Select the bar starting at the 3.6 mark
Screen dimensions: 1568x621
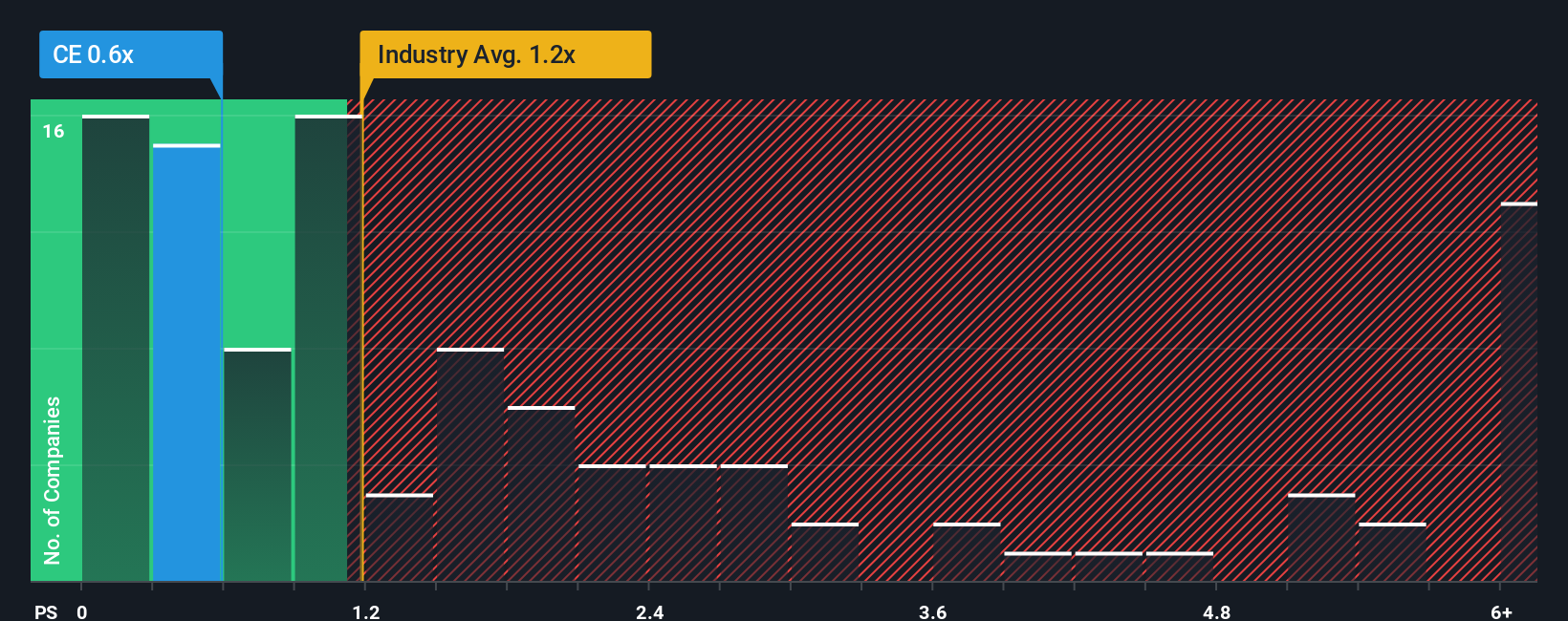pyautogui.click(x=967, y=551)
